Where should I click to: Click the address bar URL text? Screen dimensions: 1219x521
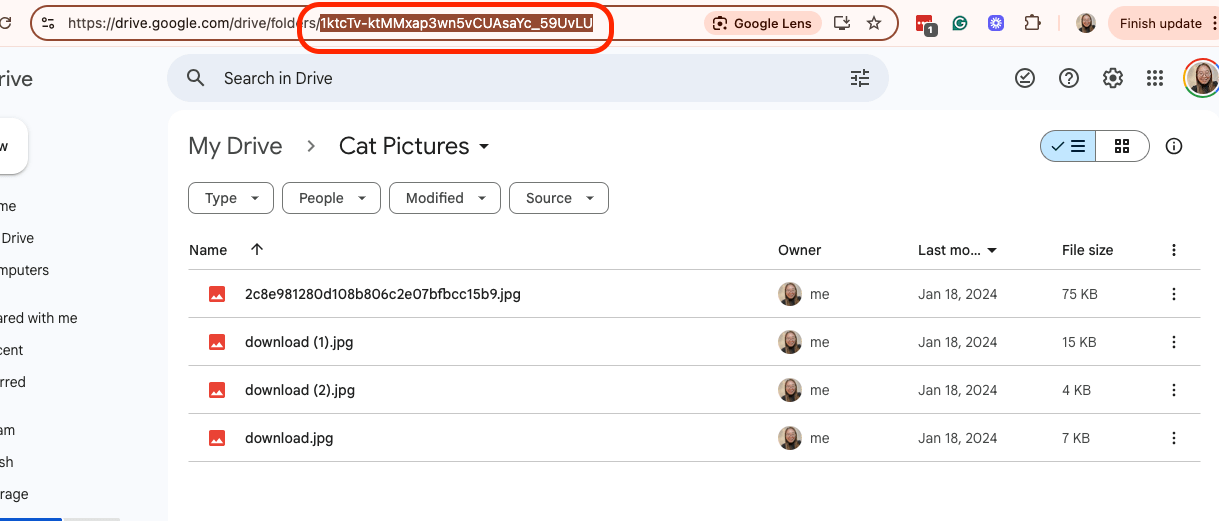(330, 23)
